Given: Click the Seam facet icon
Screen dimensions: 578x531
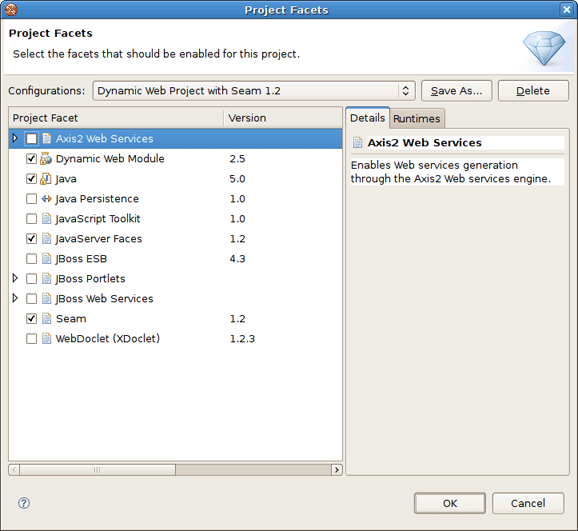Looking at the screenshot, I should [46, 318].
